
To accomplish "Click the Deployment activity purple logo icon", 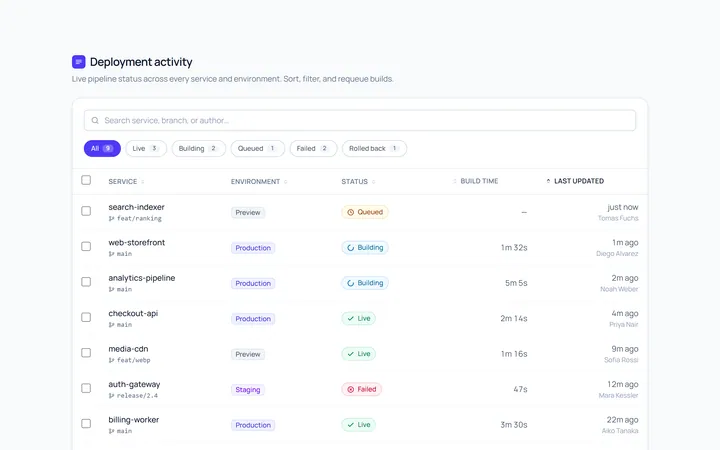I will 79,62.
